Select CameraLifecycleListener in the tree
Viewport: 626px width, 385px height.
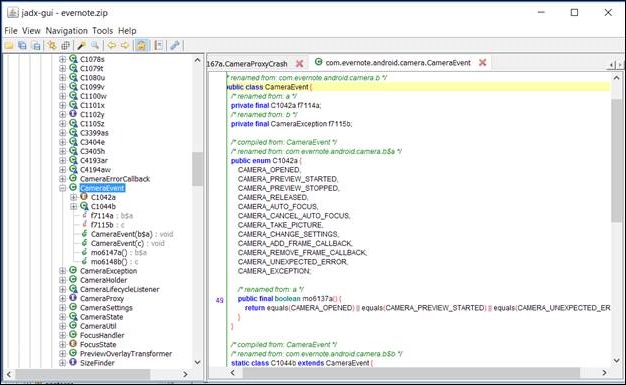point(119,289)
